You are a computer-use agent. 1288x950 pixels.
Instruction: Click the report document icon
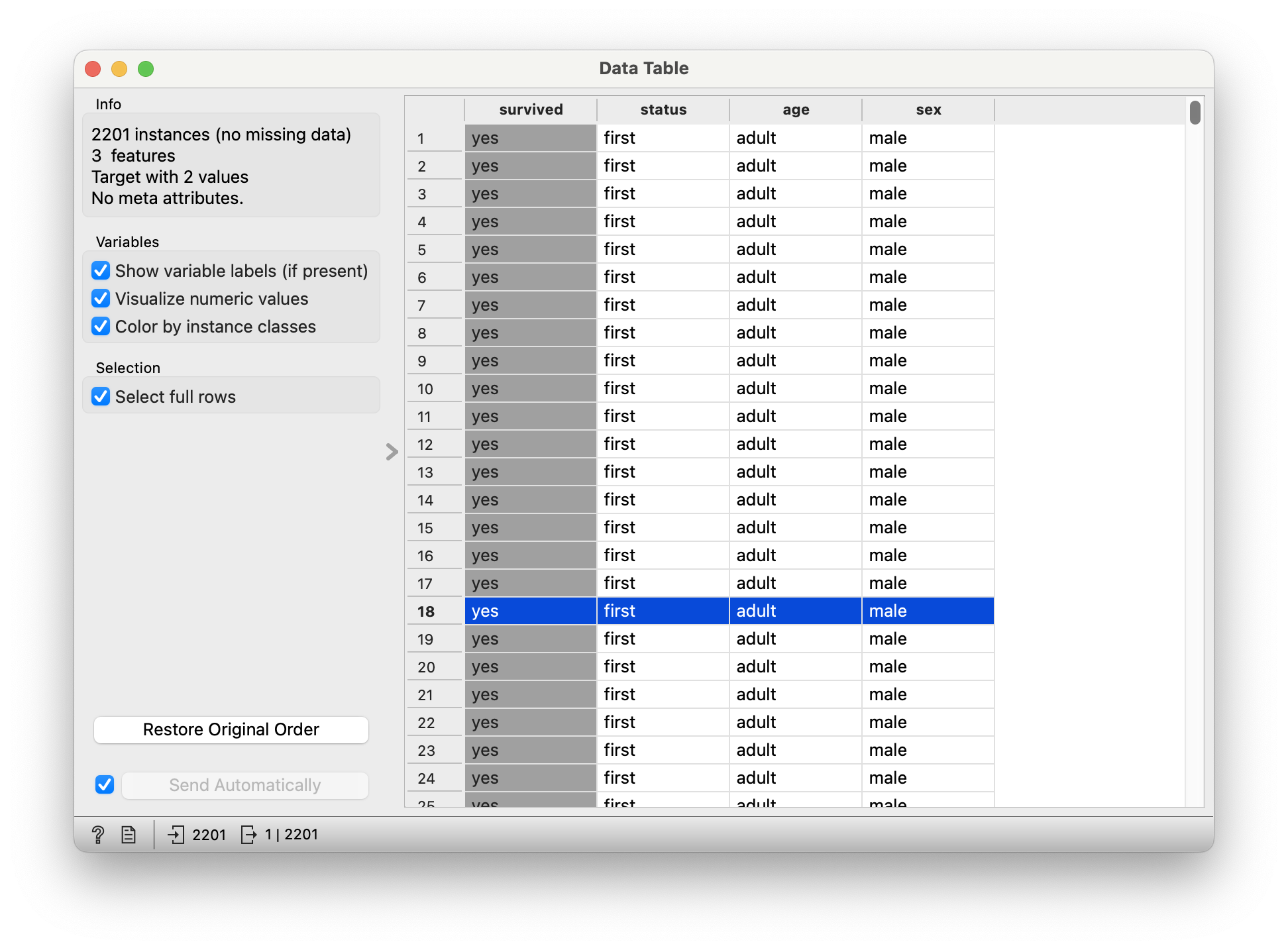click(x=129, y=835)
